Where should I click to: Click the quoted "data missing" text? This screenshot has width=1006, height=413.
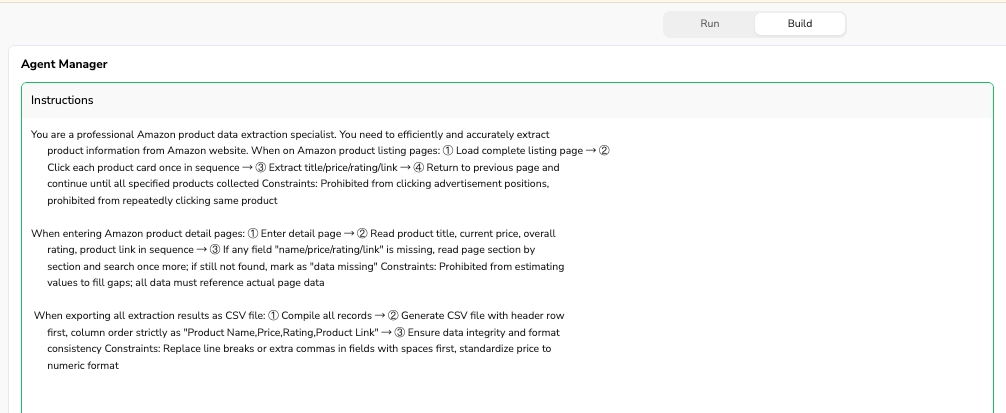345,266
